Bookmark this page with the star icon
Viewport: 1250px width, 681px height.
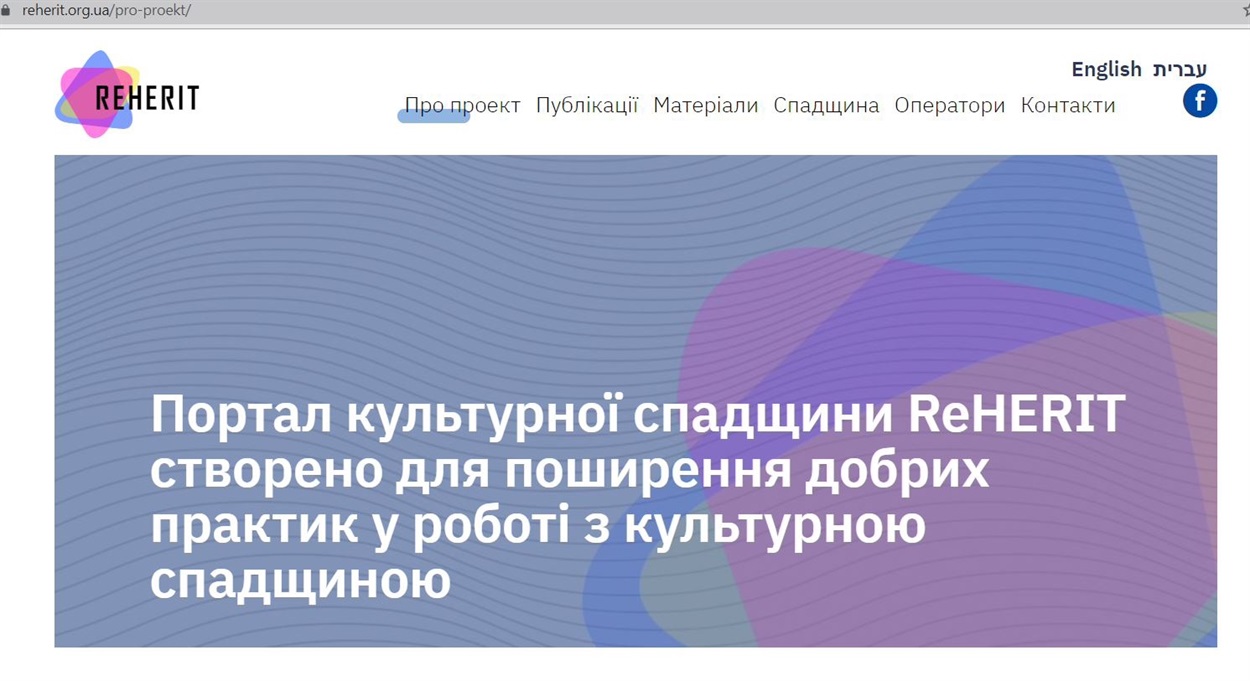[x=1245, y=10]
